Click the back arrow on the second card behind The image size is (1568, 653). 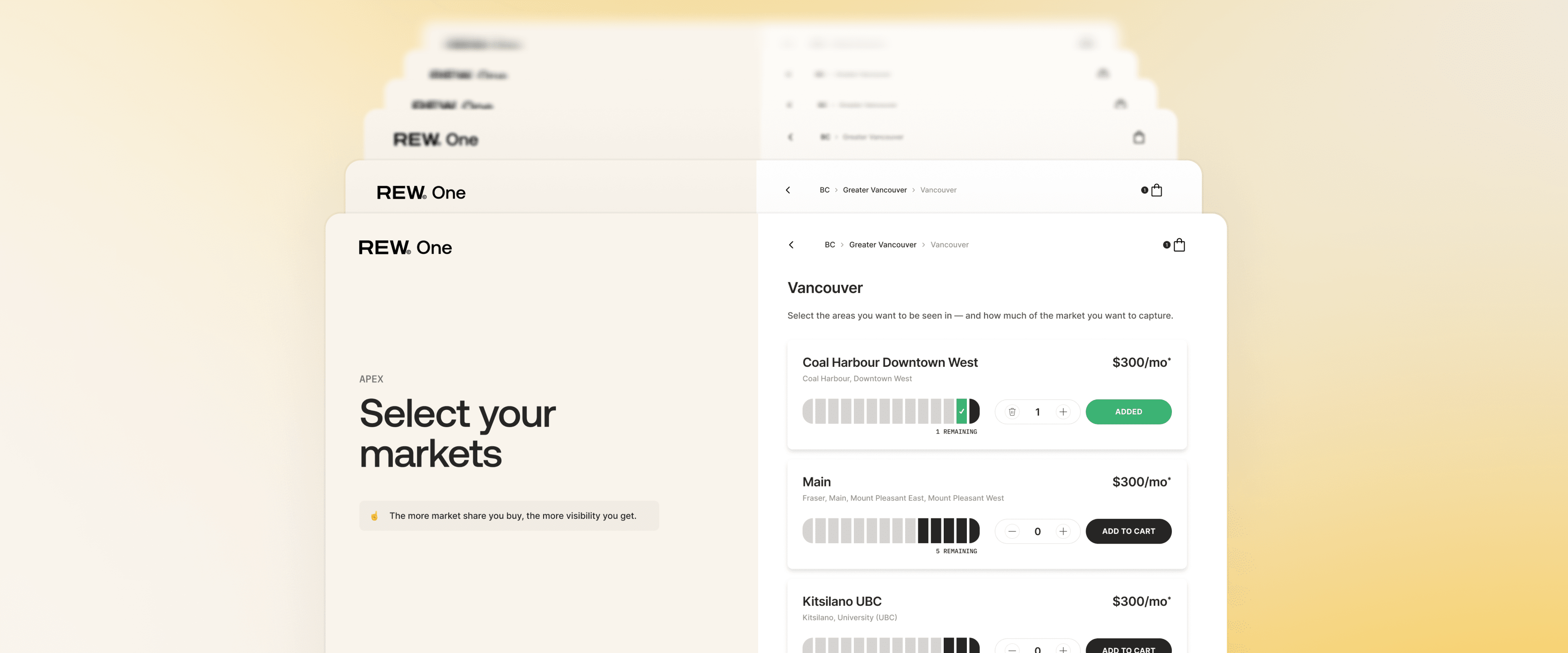coord(788,190)
